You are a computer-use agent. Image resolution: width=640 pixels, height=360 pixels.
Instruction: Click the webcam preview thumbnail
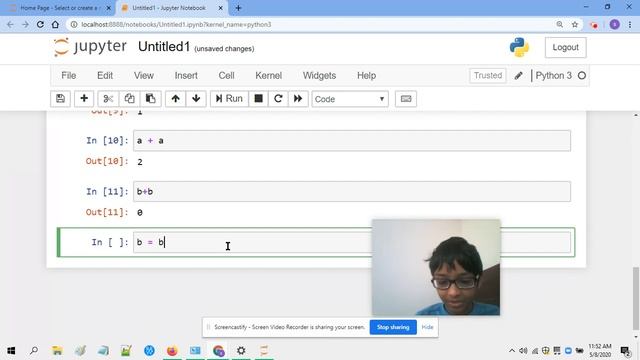(436, 267)
